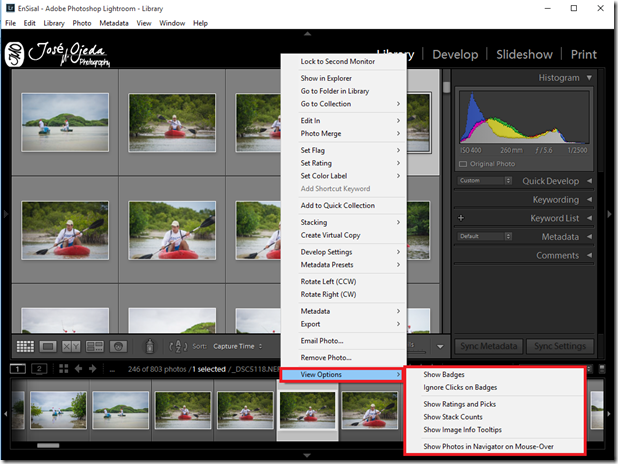Switch to Slideshow module

click(x=524, y=54)
